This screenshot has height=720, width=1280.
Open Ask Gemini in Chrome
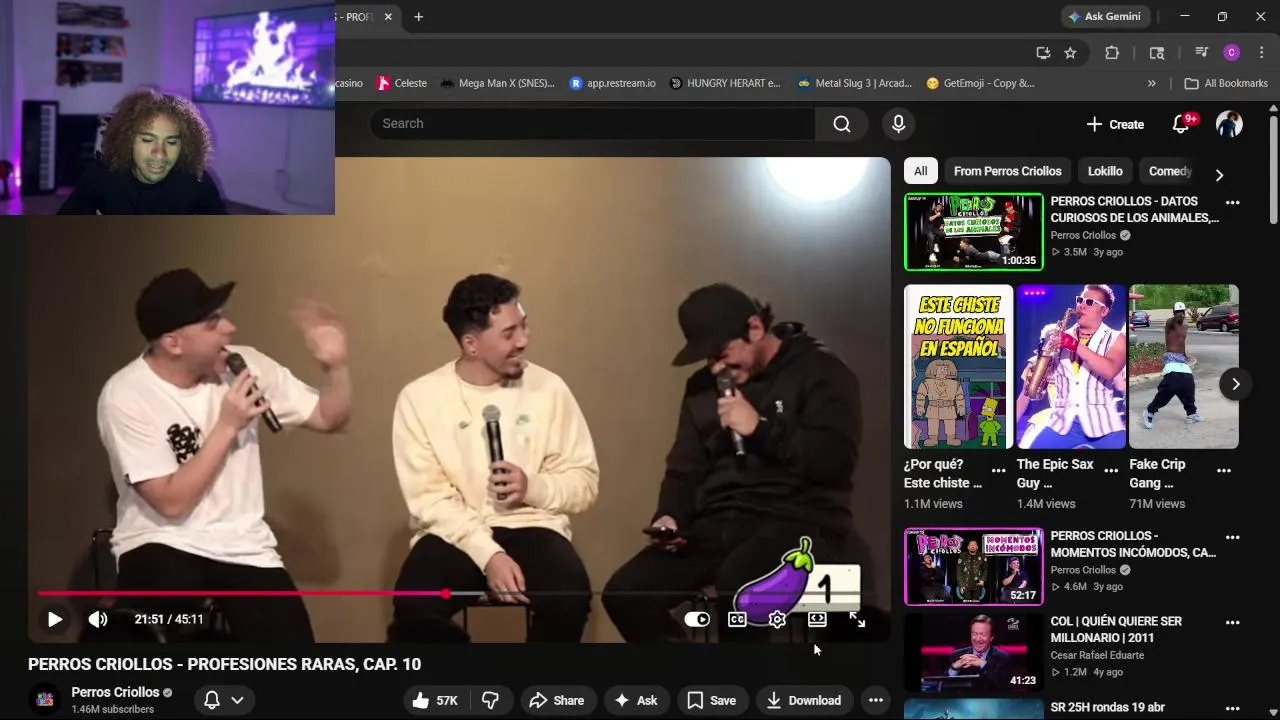click(x=1105, y=17)
